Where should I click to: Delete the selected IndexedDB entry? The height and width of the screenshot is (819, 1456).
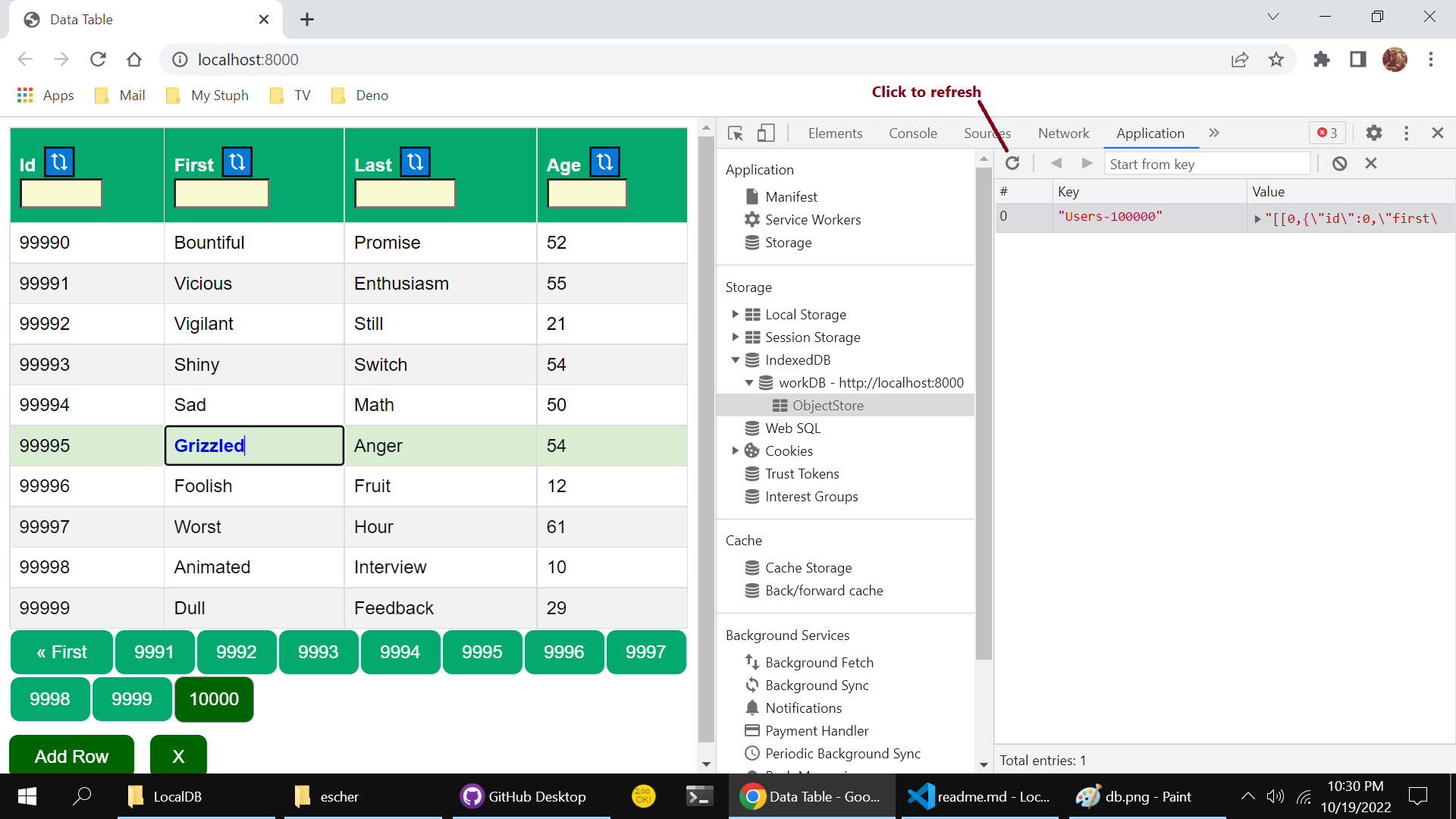pos(1371,163)
